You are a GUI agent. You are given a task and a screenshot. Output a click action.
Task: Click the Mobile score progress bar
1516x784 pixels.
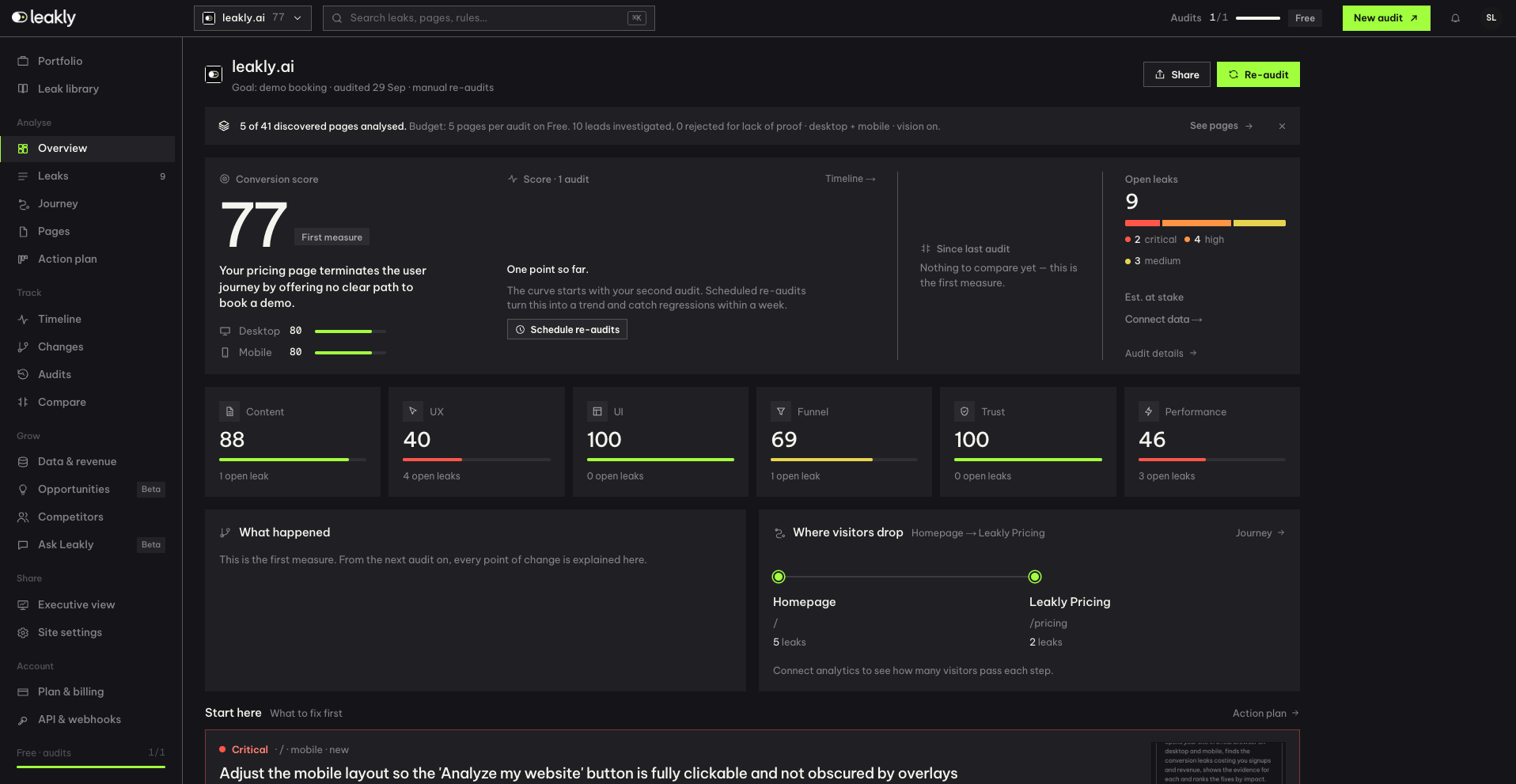click(x=351, y=353)
